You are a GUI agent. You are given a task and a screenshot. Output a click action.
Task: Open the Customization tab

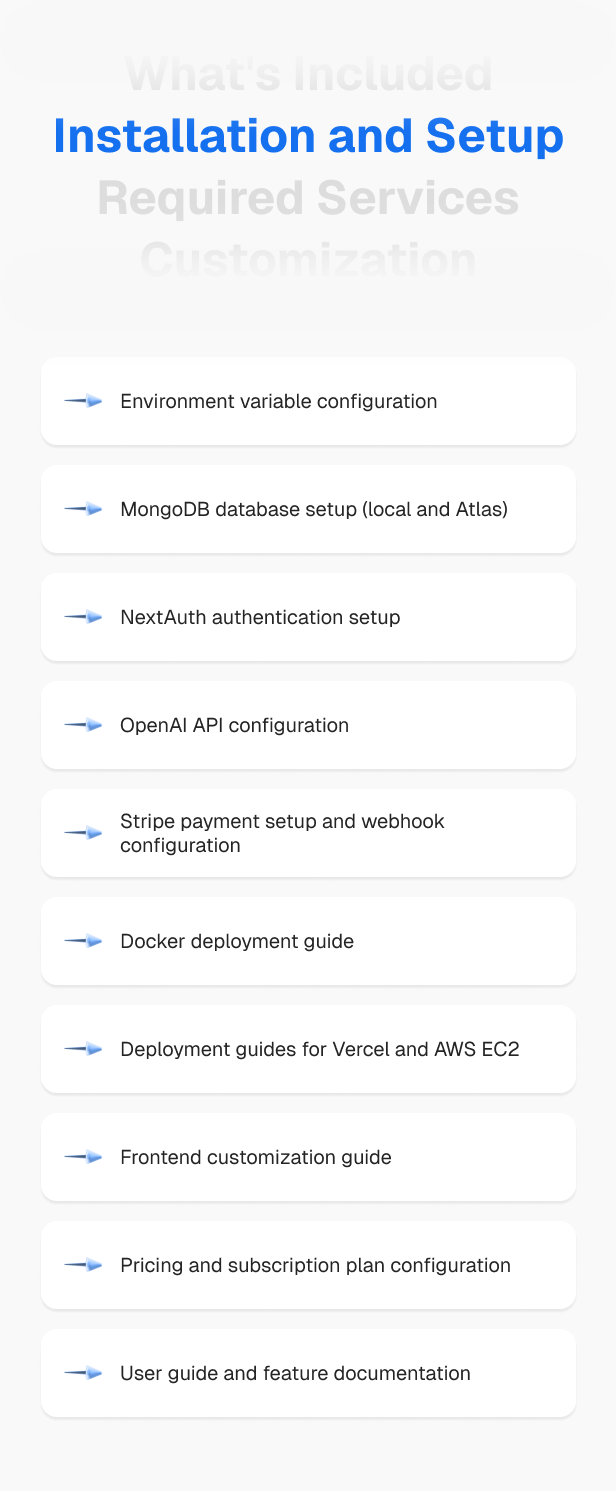pos(308,259)
